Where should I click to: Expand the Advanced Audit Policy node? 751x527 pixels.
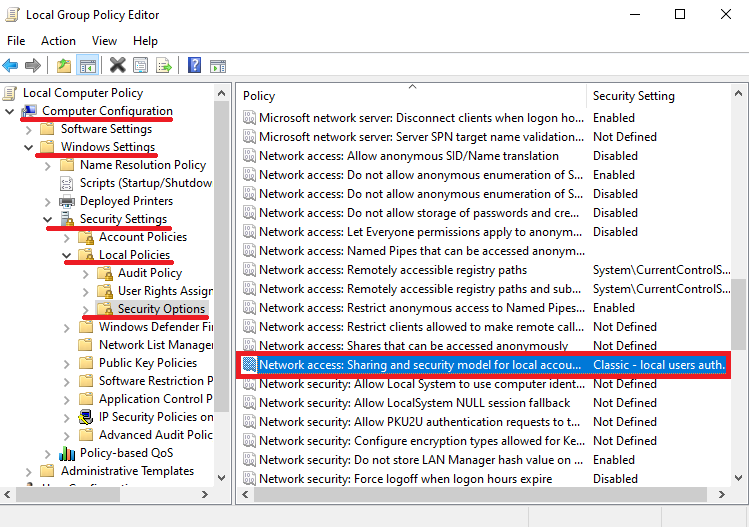point(67,435)
